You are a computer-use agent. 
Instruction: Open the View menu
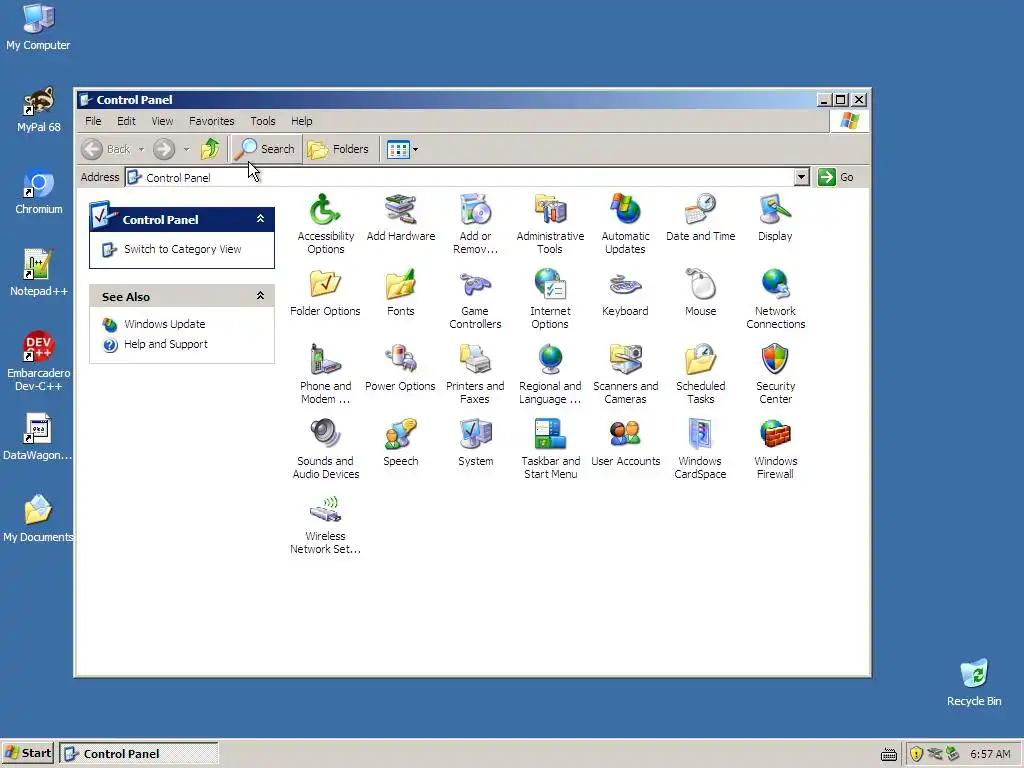coord(162,121)
